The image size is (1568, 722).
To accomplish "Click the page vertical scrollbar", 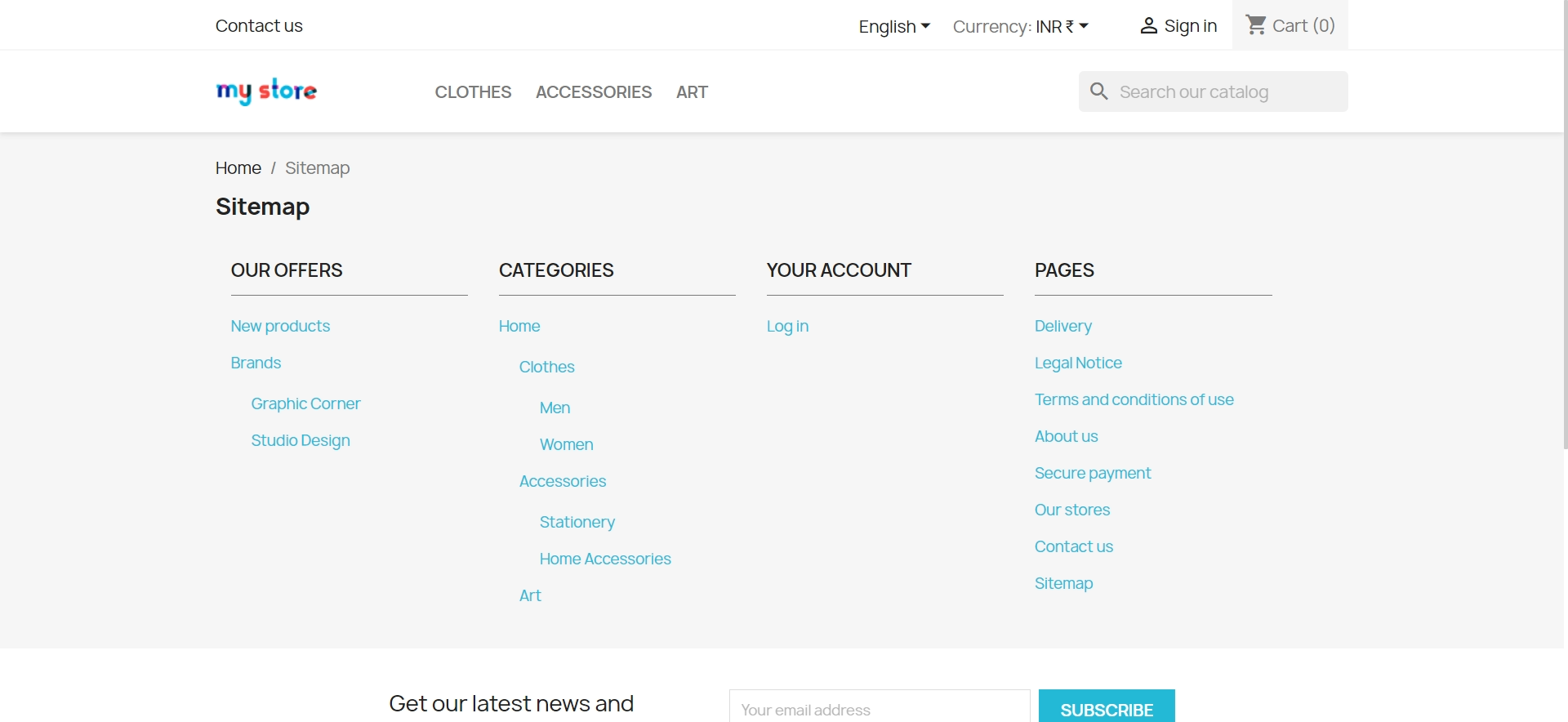I will 1565,225.
